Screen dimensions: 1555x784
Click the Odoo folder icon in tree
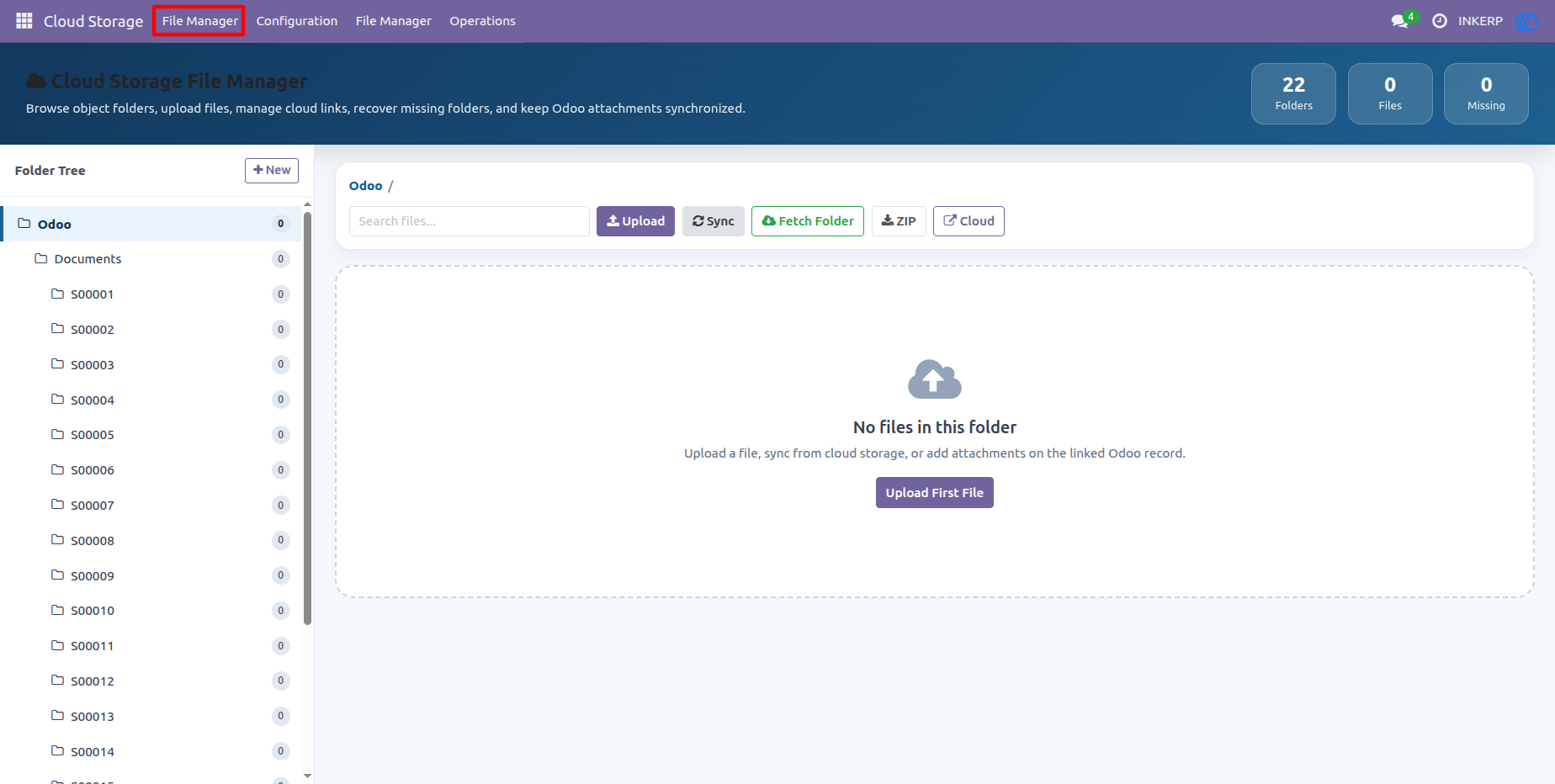pos(24,224)
